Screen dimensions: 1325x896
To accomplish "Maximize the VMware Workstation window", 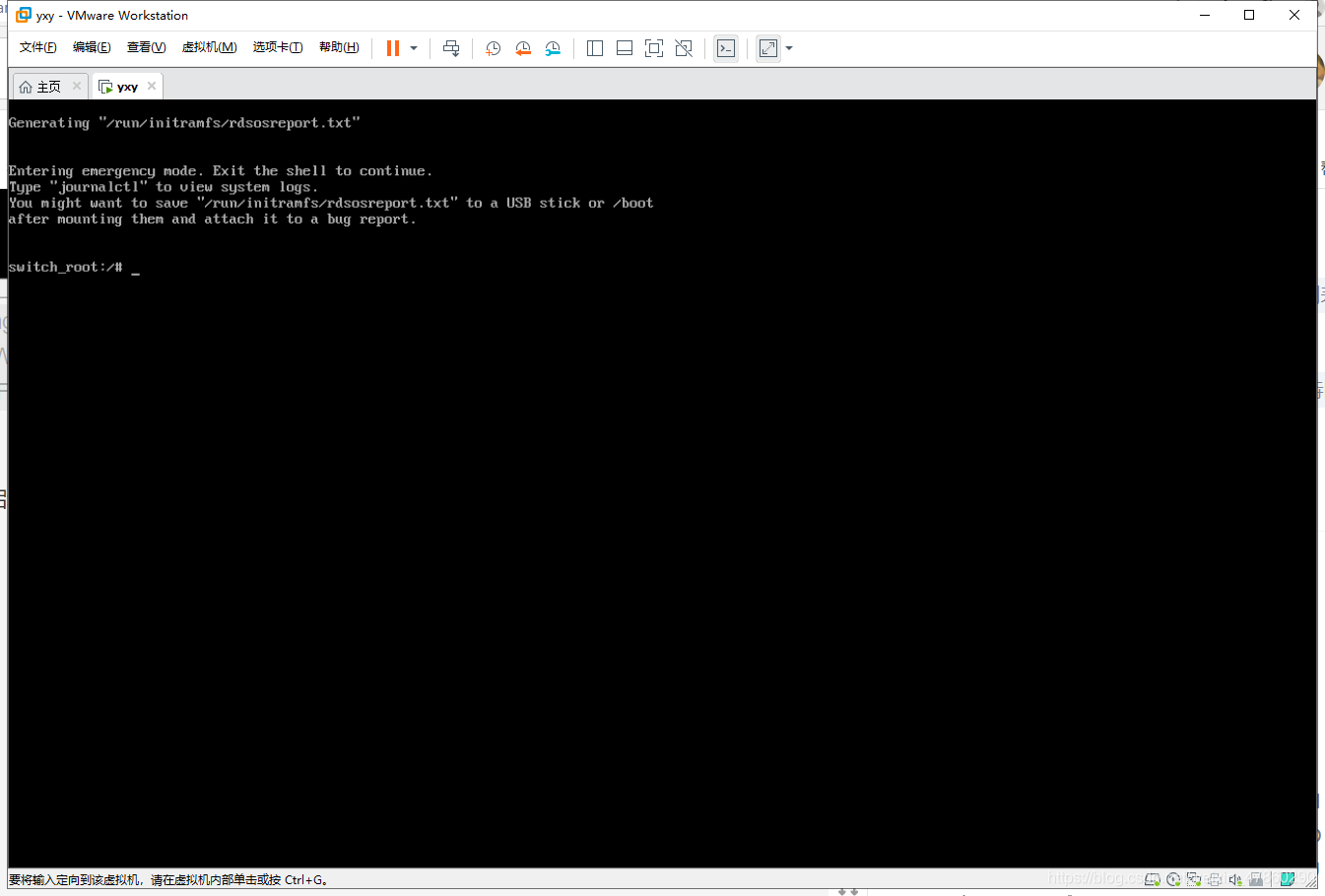I will click(x=1249, y=15).
